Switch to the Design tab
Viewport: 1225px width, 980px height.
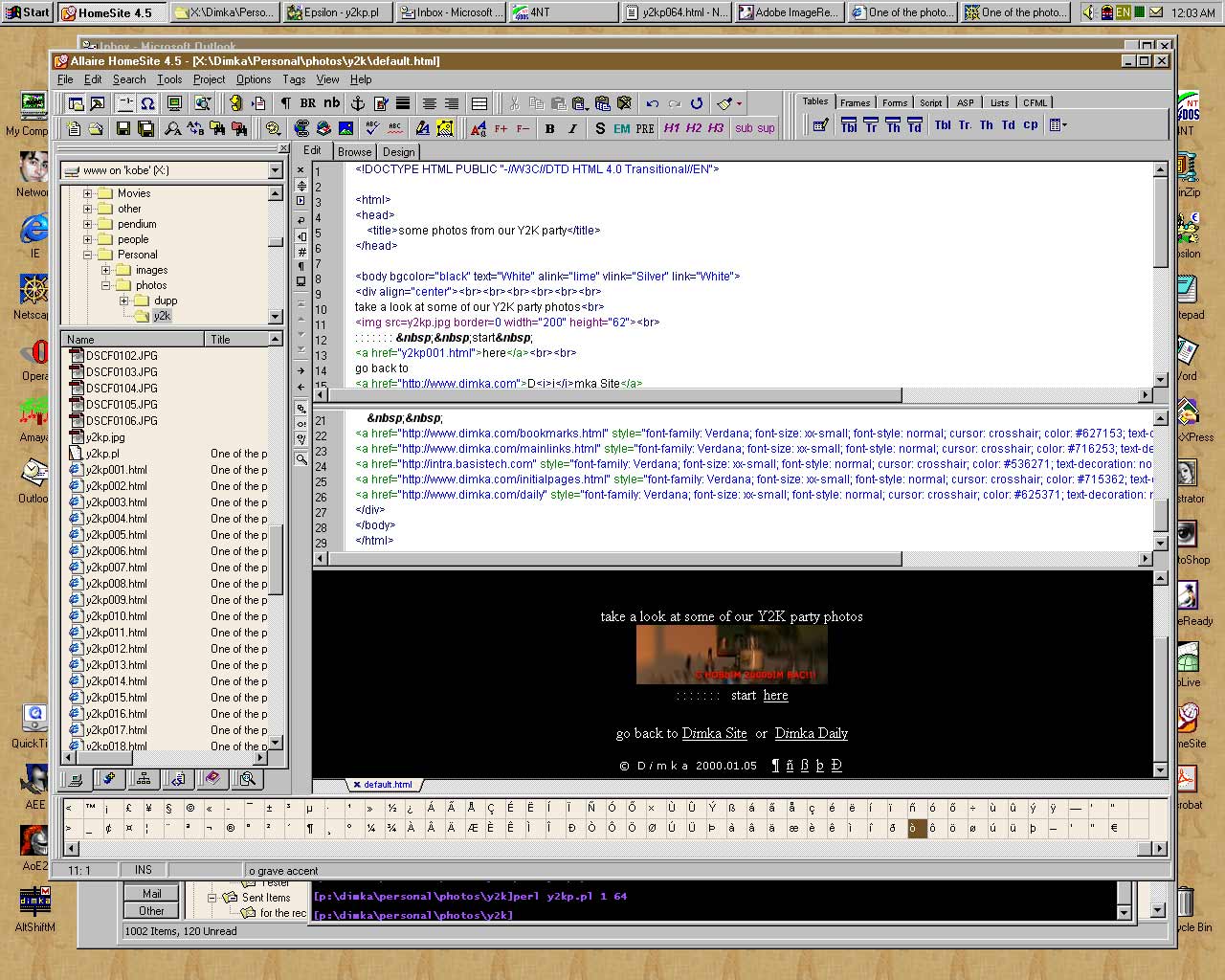(x=398, y=151)
